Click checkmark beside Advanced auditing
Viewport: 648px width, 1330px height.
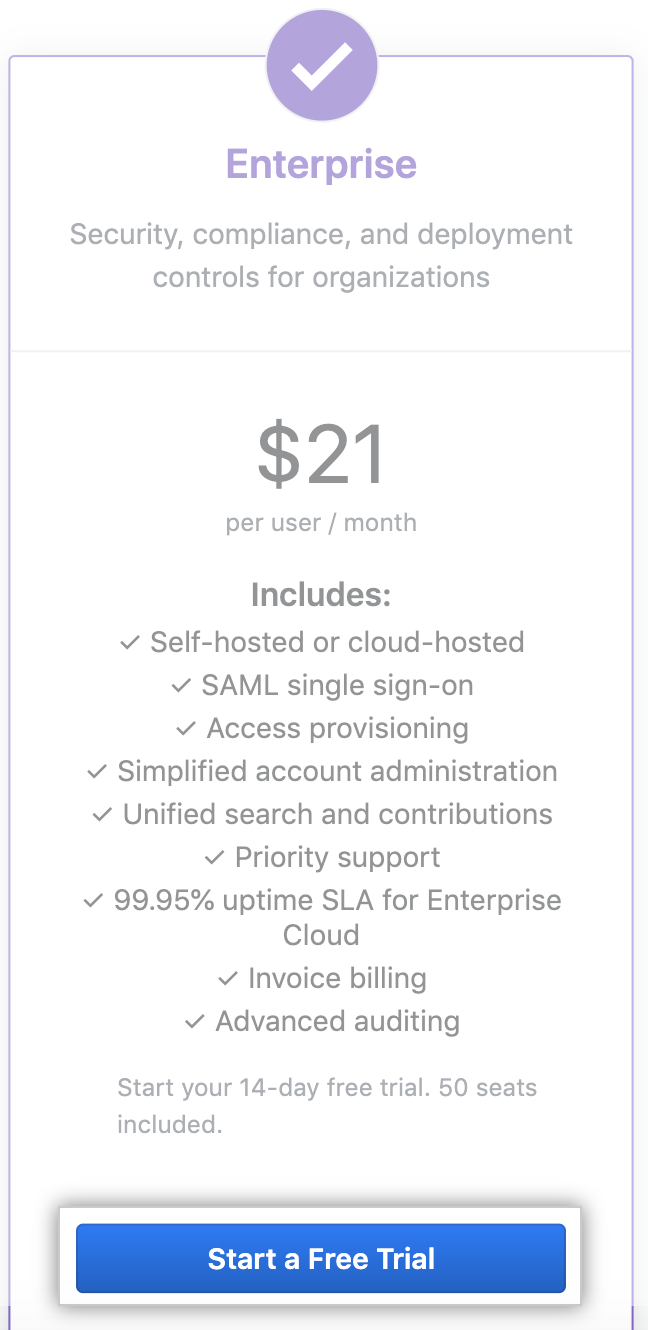point(195,1022)
